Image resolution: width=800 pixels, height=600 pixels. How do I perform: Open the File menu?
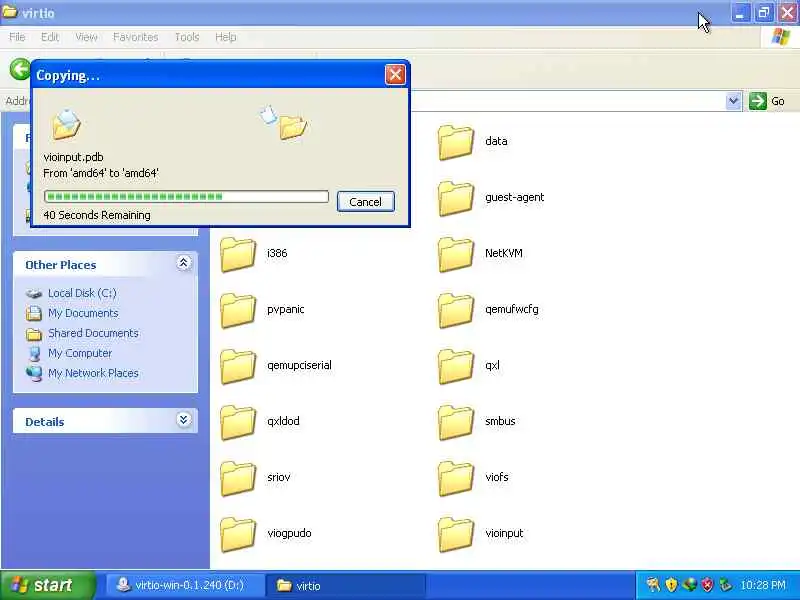pyautogui.click(x=17, y=37)
